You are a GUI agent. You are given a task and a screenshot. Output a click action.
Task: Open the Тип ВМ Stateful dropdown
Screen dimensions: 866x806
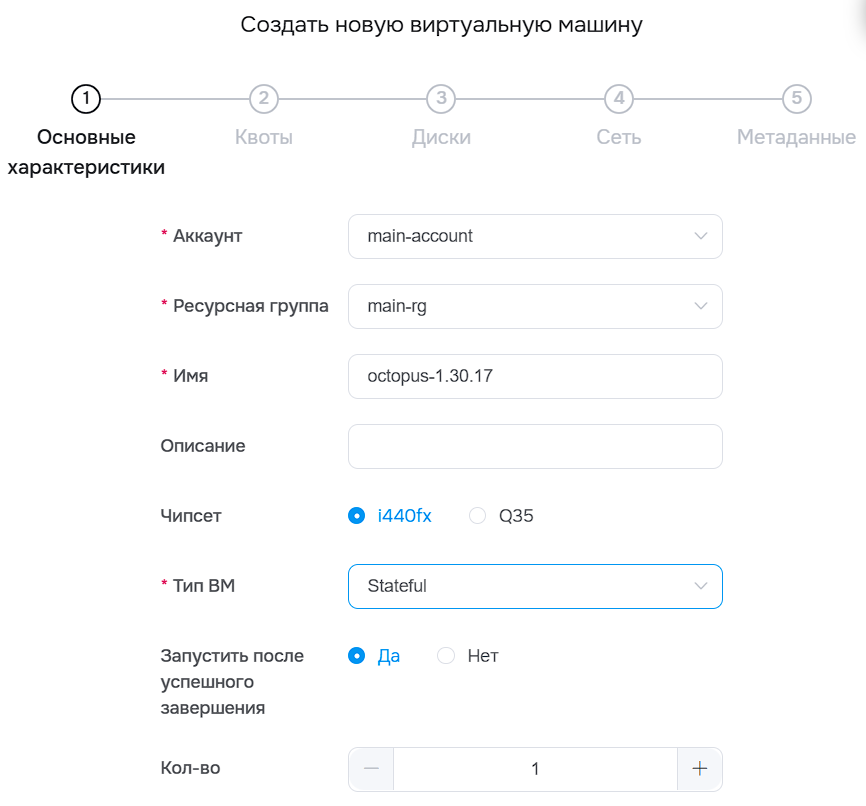[x=535, y=586]
